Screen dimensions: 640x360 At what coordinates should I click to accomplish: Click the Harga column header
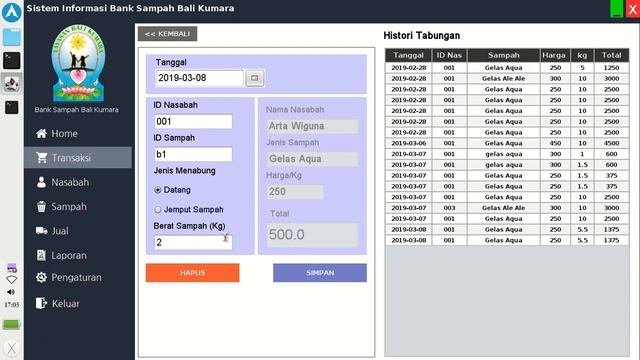tap(554, 55)
